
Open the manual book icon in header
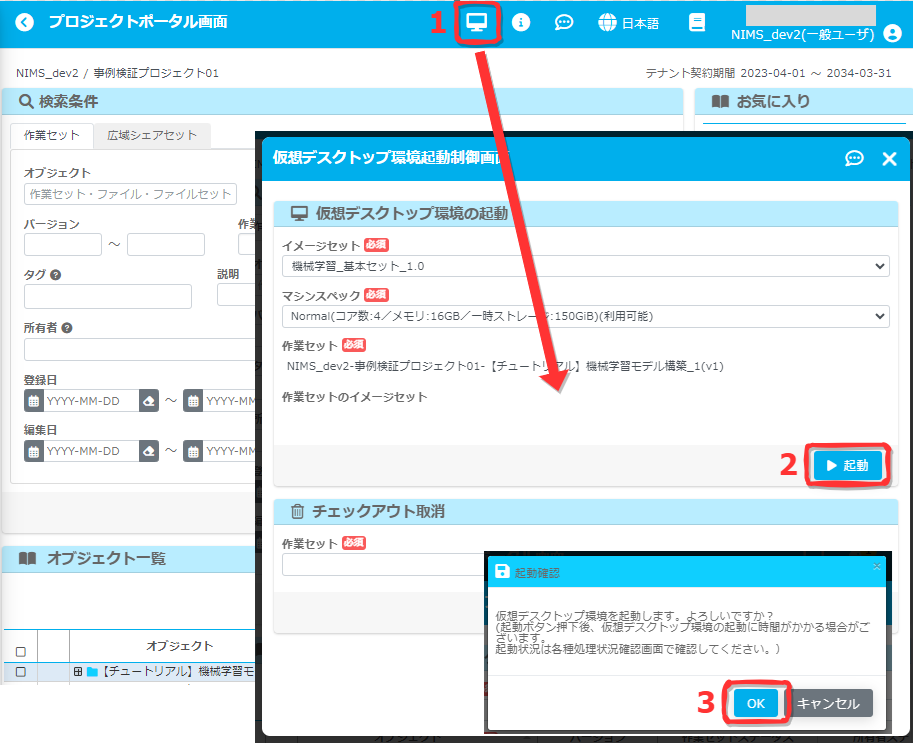tap(697, 22)
